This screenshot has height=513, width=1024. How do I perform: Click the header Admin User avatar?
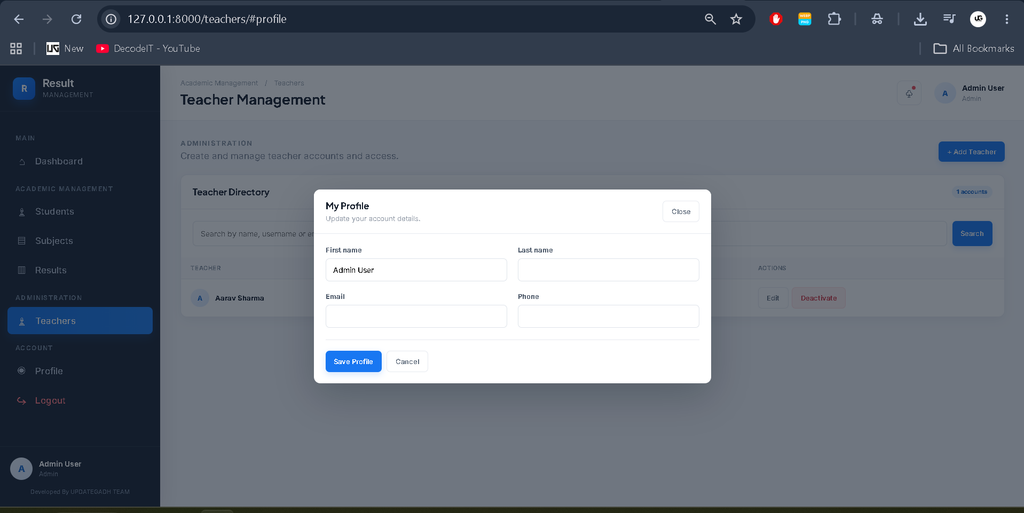coord(945,93)
